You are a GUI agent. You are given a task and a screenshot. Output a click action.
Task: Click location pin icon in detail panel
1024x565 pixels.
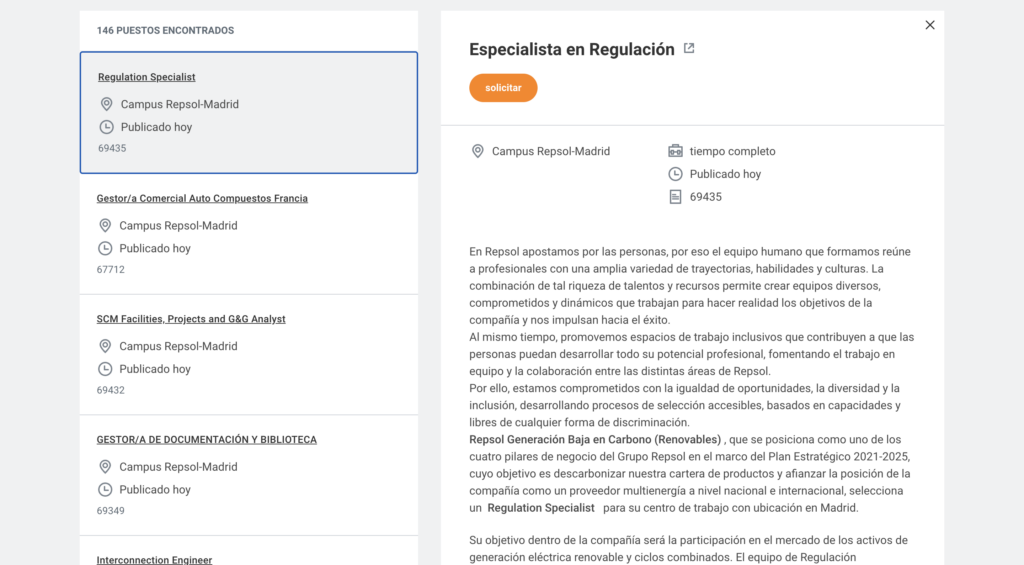click(x=478, y=151)
